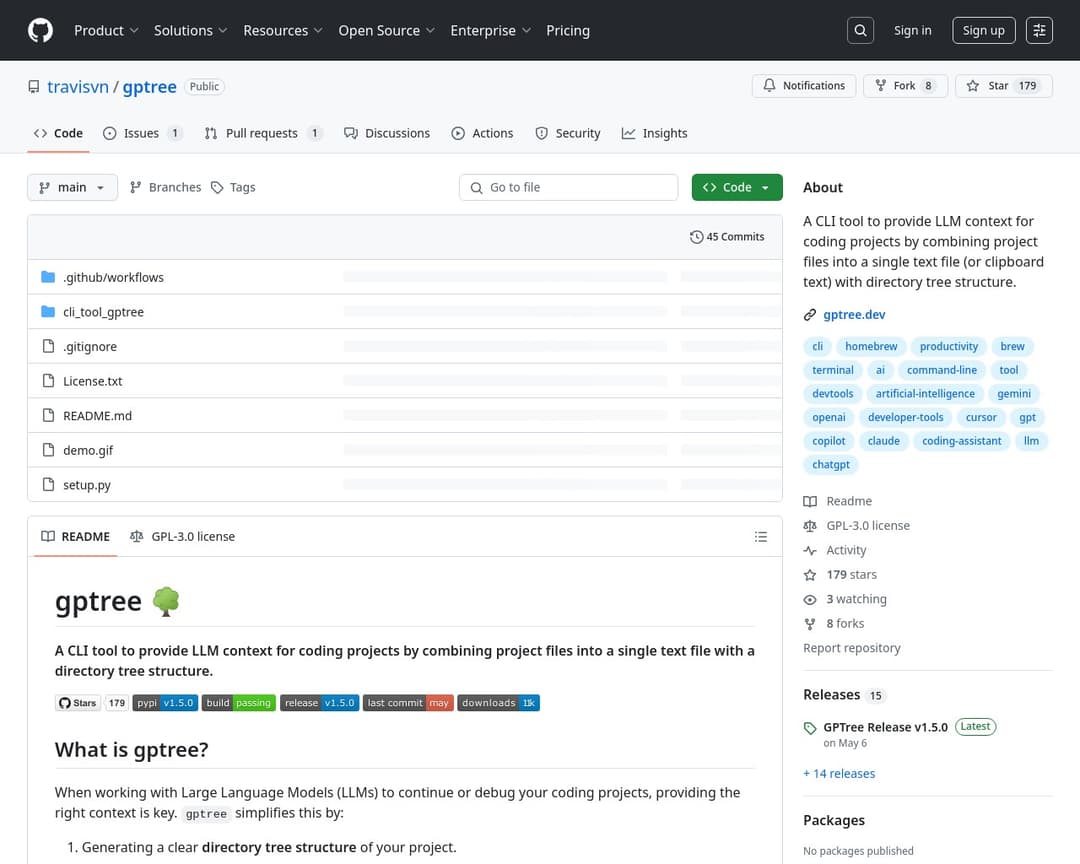The image size is (1080, 864).
Task: Visit the gptree.dev website link
Action: (x=854, y=315)
